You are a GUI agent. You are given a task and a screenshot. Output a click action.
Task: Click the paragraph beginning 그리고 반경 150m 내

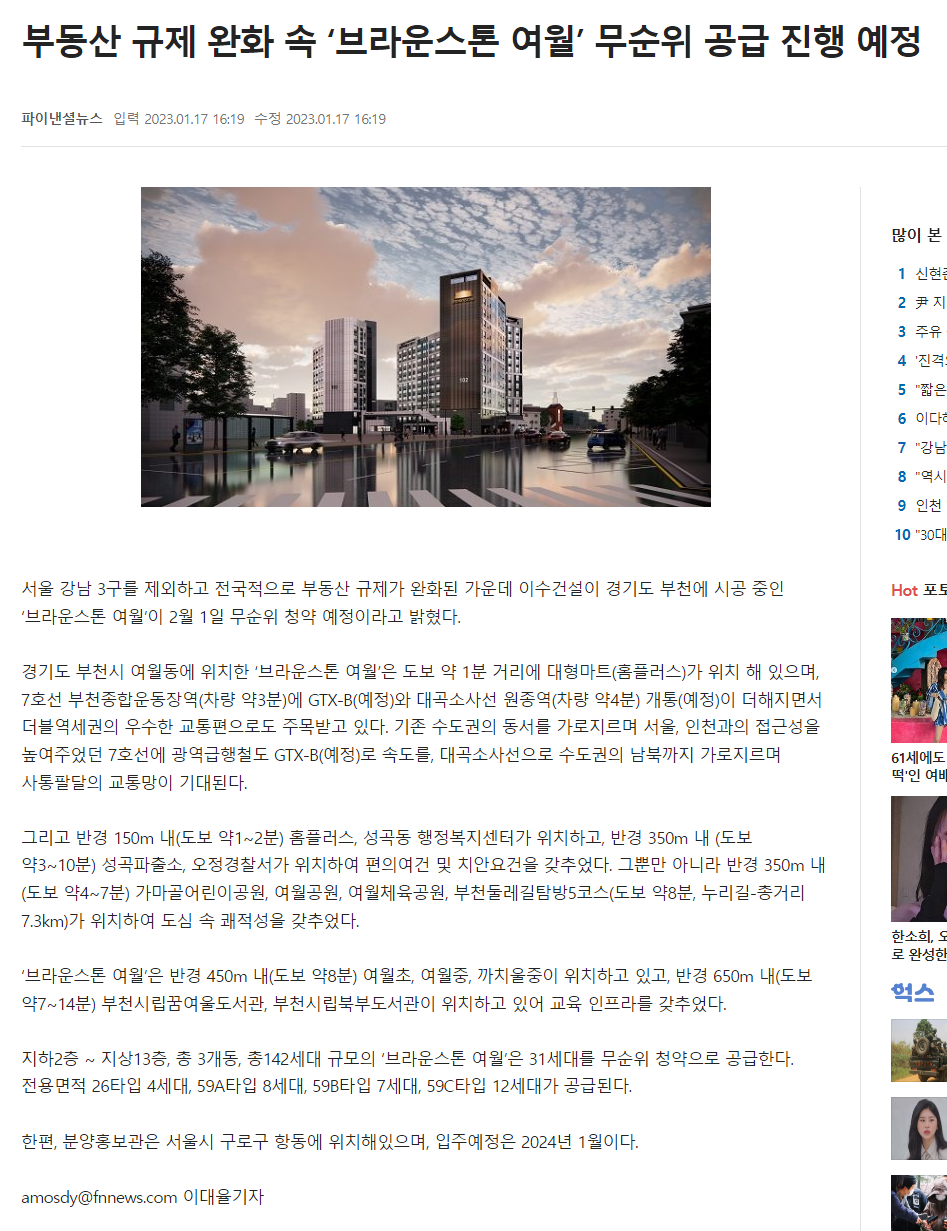point(422,879)
